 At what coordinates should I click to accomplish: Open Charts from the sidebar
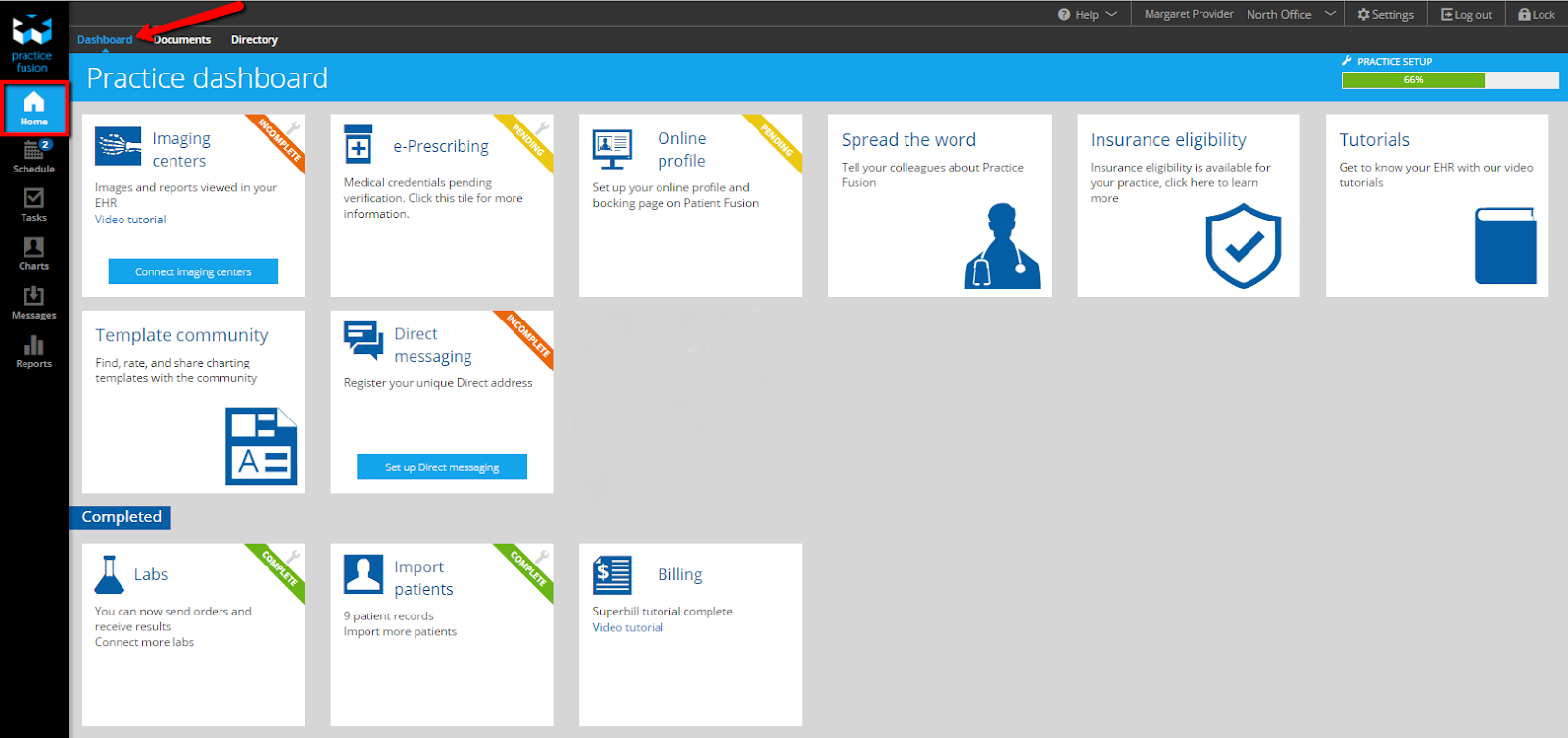click(33, 253)
